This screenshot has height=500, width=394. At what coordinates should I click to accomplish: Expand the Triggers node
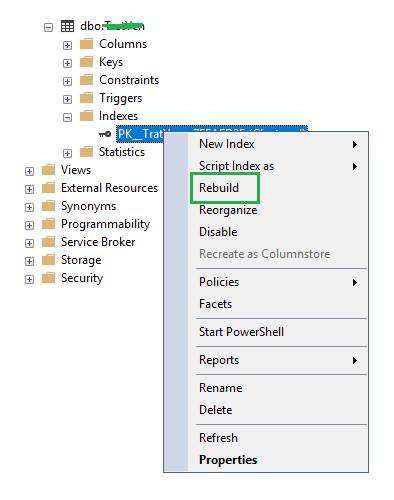click(67, 99)
